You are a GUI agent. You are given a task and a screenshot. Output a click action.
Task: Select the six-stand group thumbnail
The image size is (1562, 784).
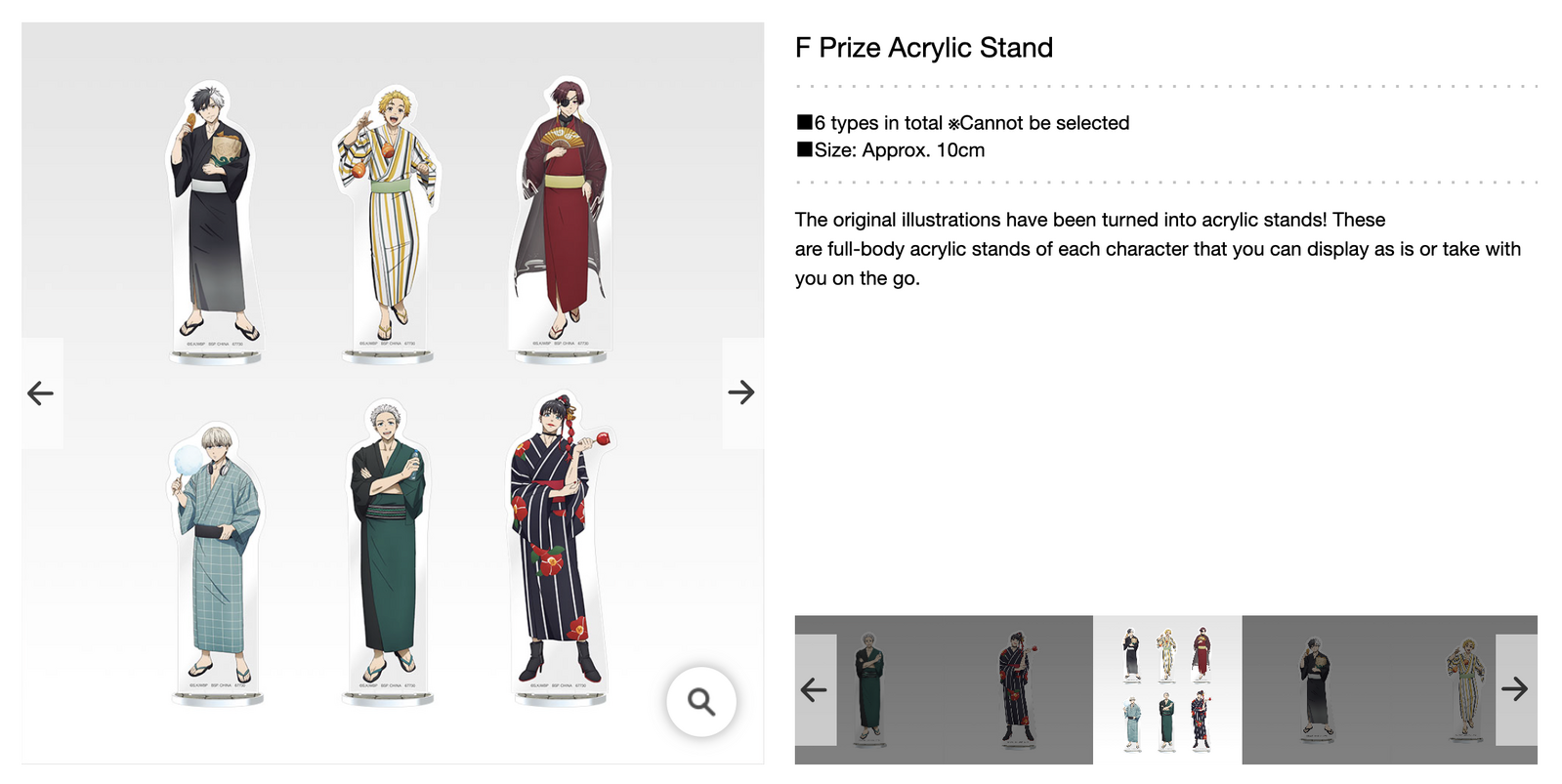pyautogui.click(x=1167, y=689)
